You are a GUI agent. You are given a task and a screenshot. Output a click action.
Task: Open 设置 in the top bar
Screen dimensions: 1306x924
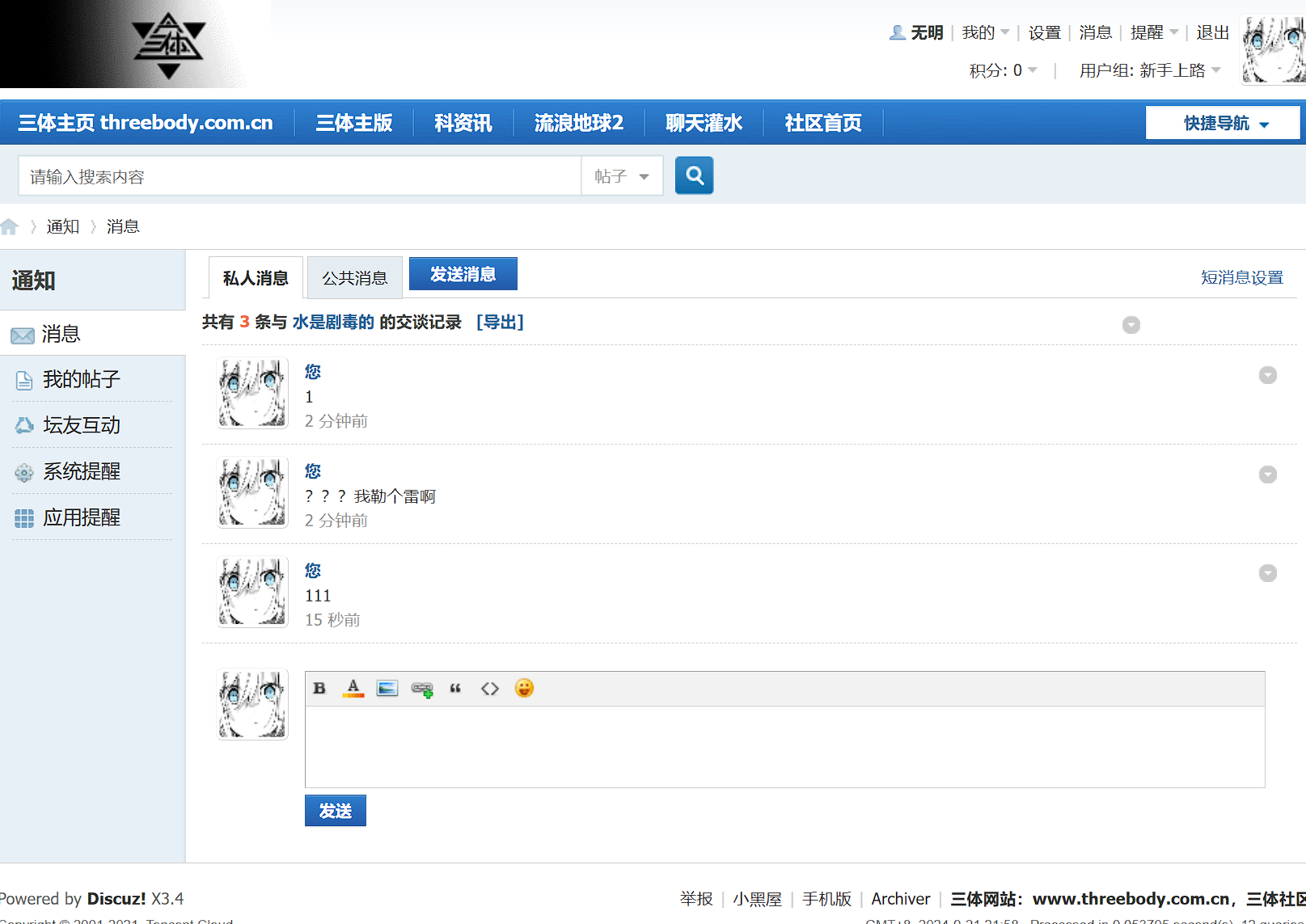pyautogui.click(x=1044, y=32)
